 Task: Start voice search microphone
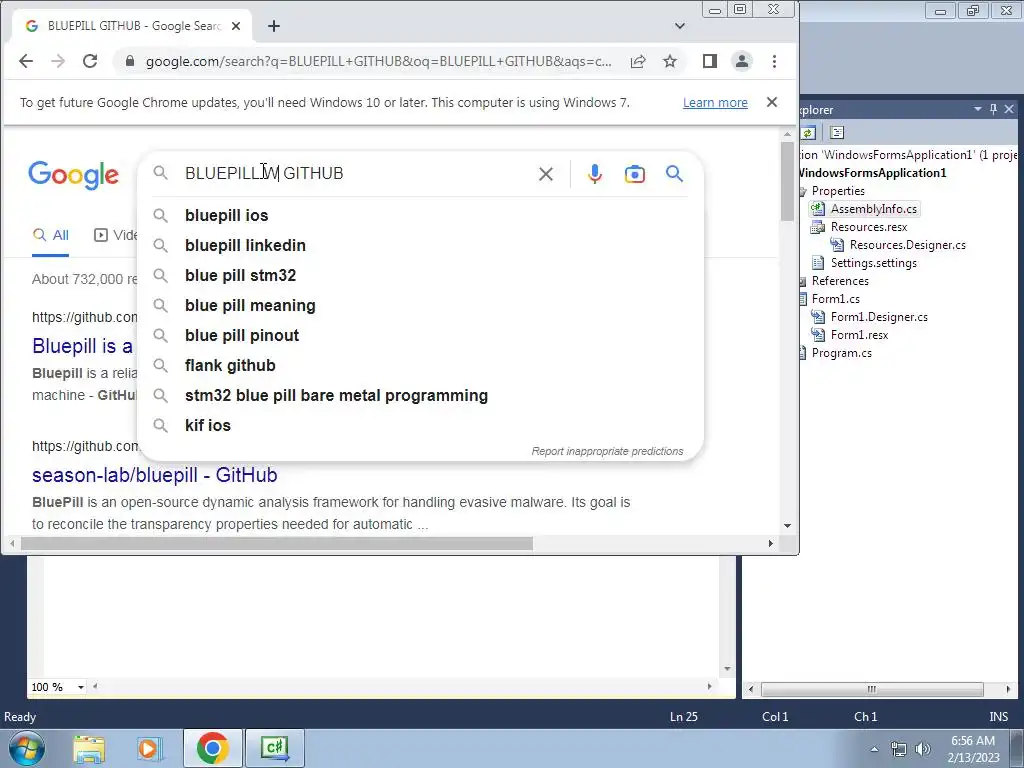coord(594,174)
